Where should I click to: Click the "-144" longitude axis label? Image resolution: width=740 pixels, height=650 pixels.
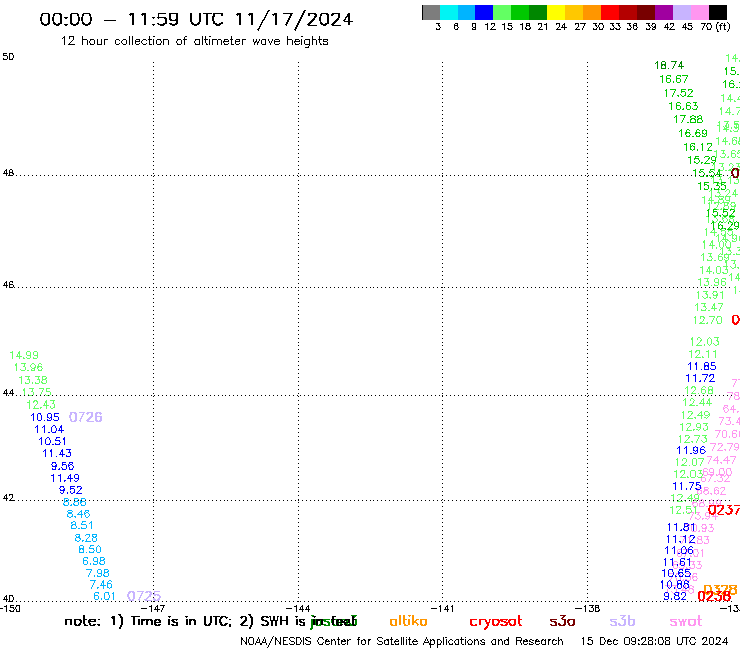point(298,609)
